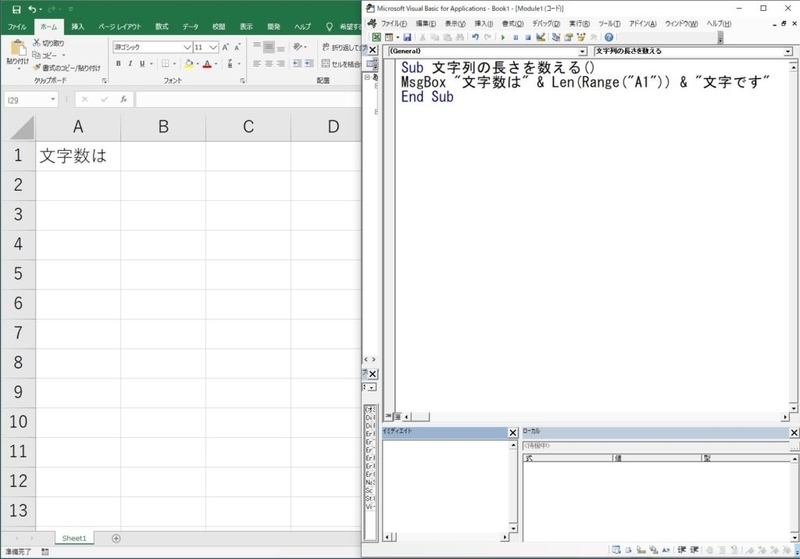800x559 pixels.
Task: Toggle center text alignment in Excel
Action: 269,64
